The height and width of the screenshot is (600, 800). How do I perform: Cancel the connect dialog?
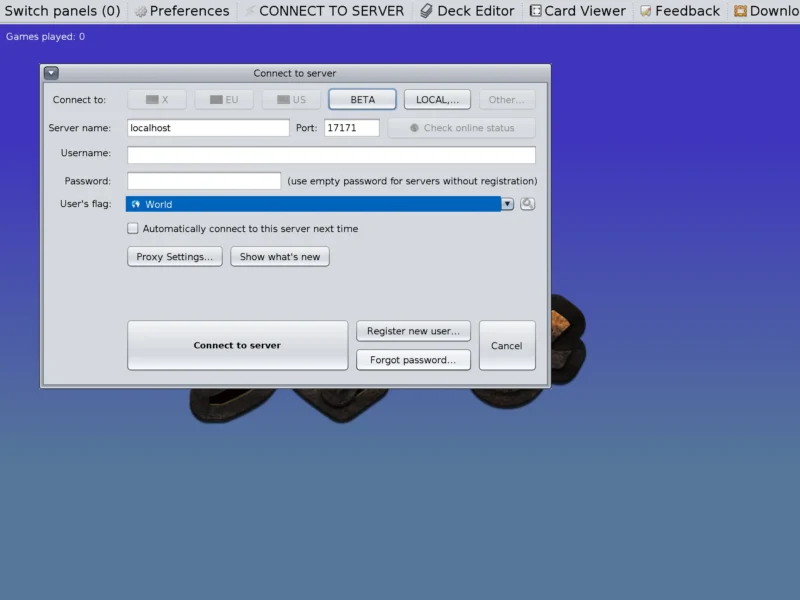point(507,345)
